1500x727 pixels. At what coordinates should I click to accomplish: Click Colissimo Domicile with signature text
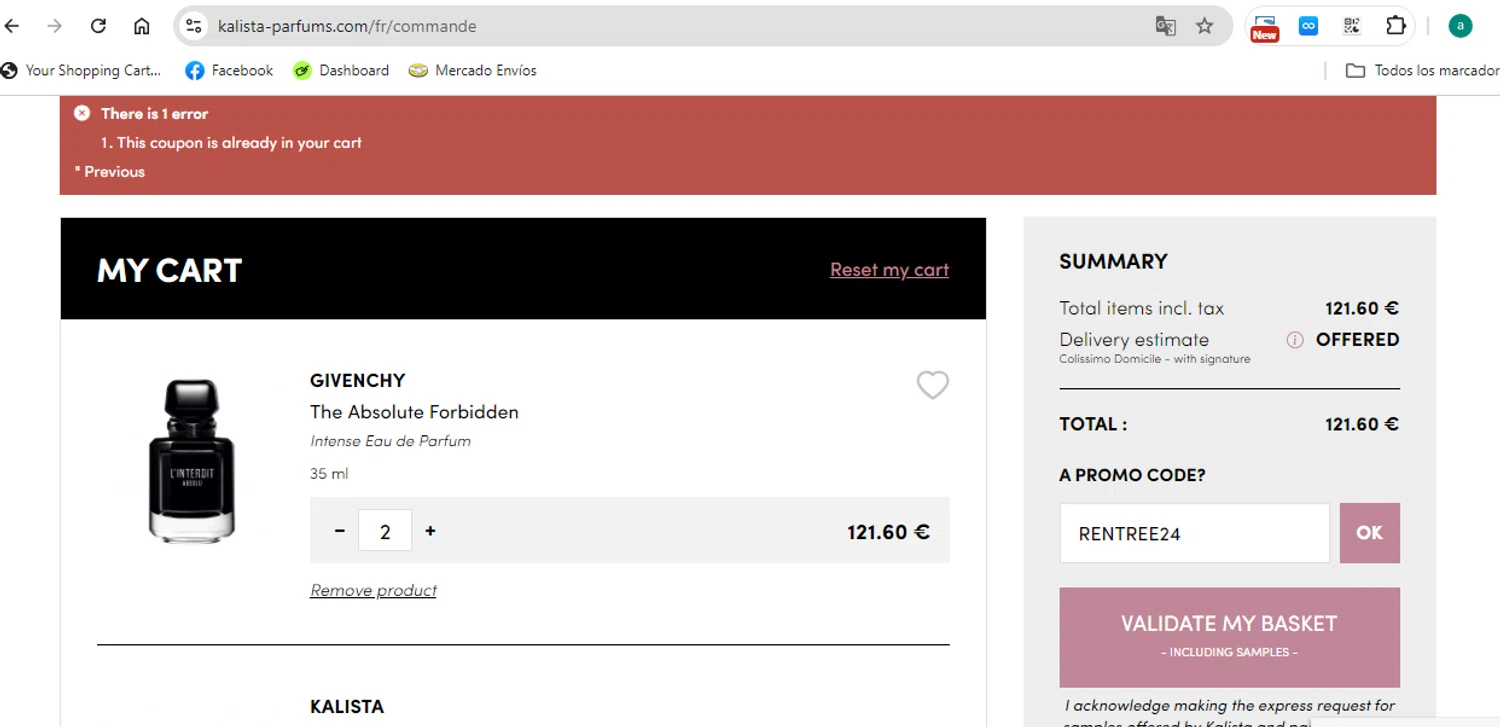point(1154,359)
